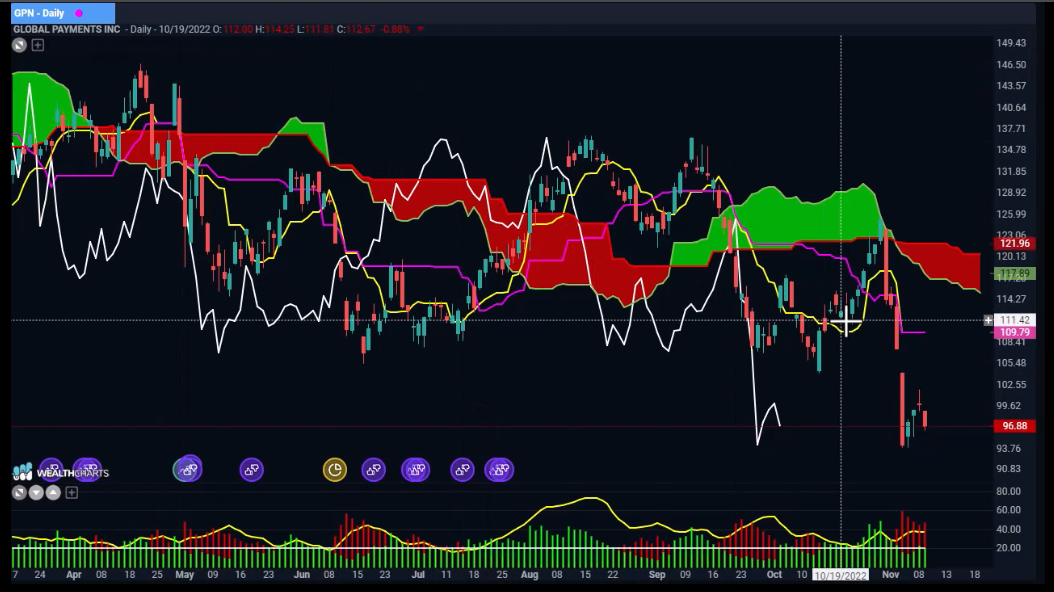This screenshot has width=1054, height=592.
Task: Open the purple marker between May 16 and 23
Action: (251, 469)
